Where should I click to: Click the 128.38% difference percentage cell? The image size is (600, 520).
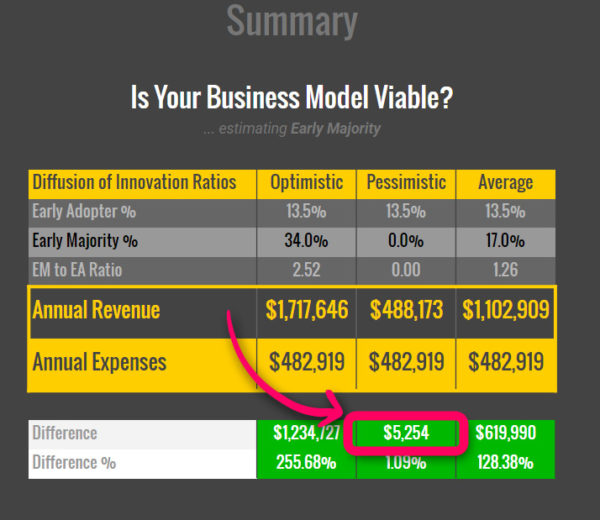tap(505, 463)
